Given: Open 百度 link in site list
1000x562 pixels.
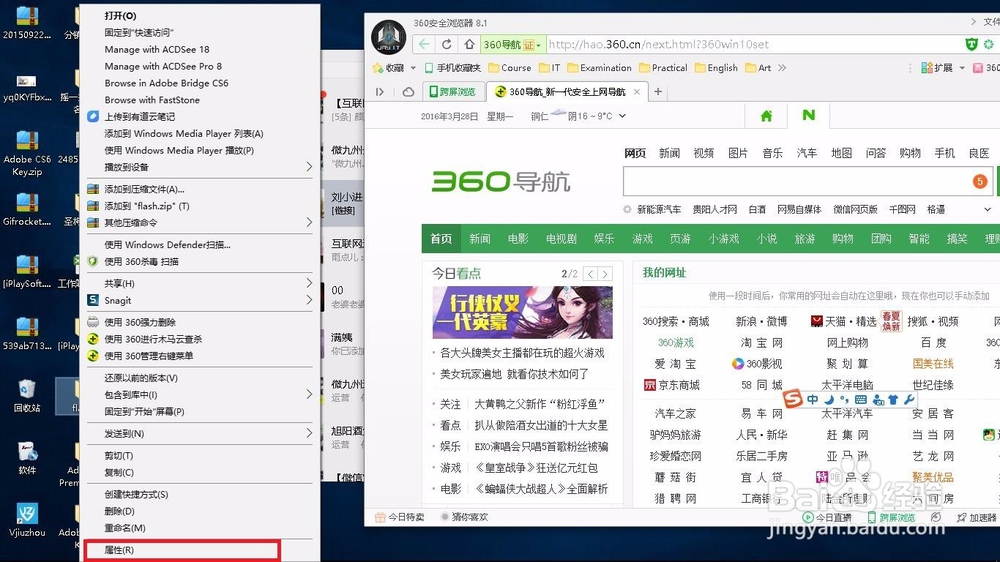Looking at the screenshot, I should [934, 343].
